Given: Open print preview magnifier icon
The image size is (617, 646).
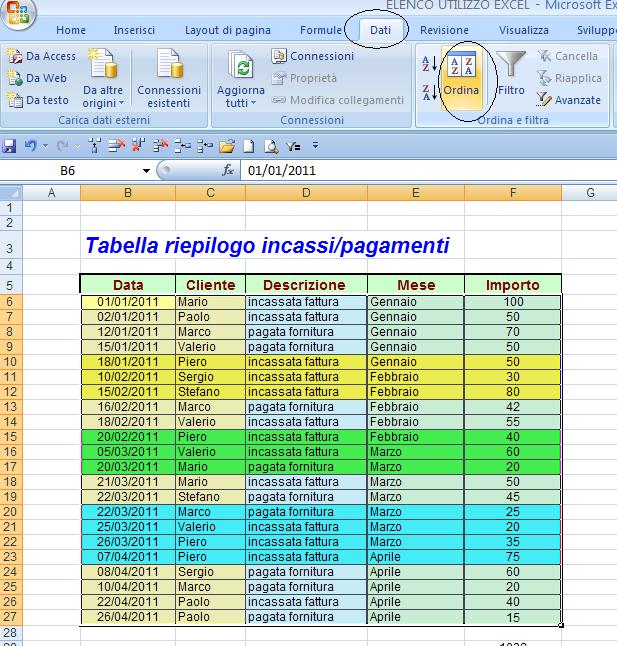Looking at the screenshot, I should point(271,146).
